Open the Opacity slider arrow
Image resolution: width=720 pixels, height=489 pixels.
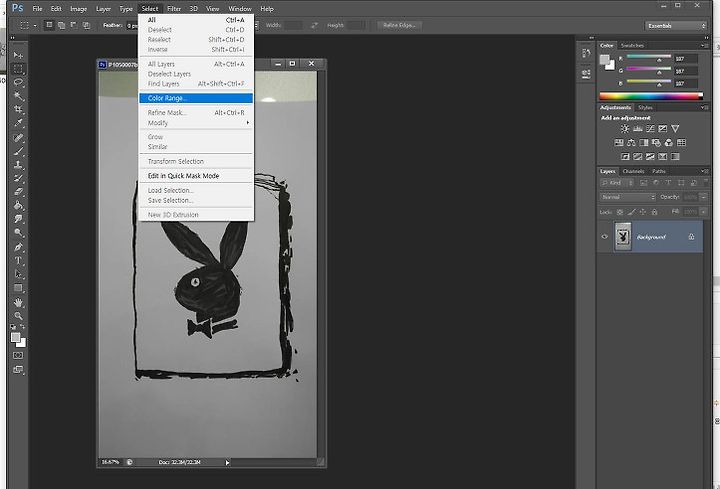click(703, 197)
